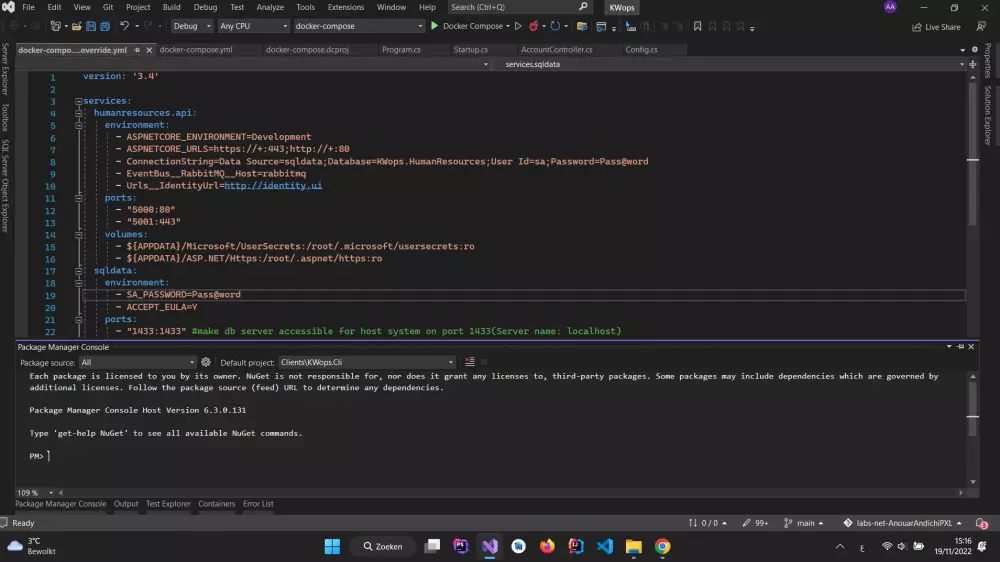
Task: Click the Undo arrow in the toolbar
Action: [125, 26]
